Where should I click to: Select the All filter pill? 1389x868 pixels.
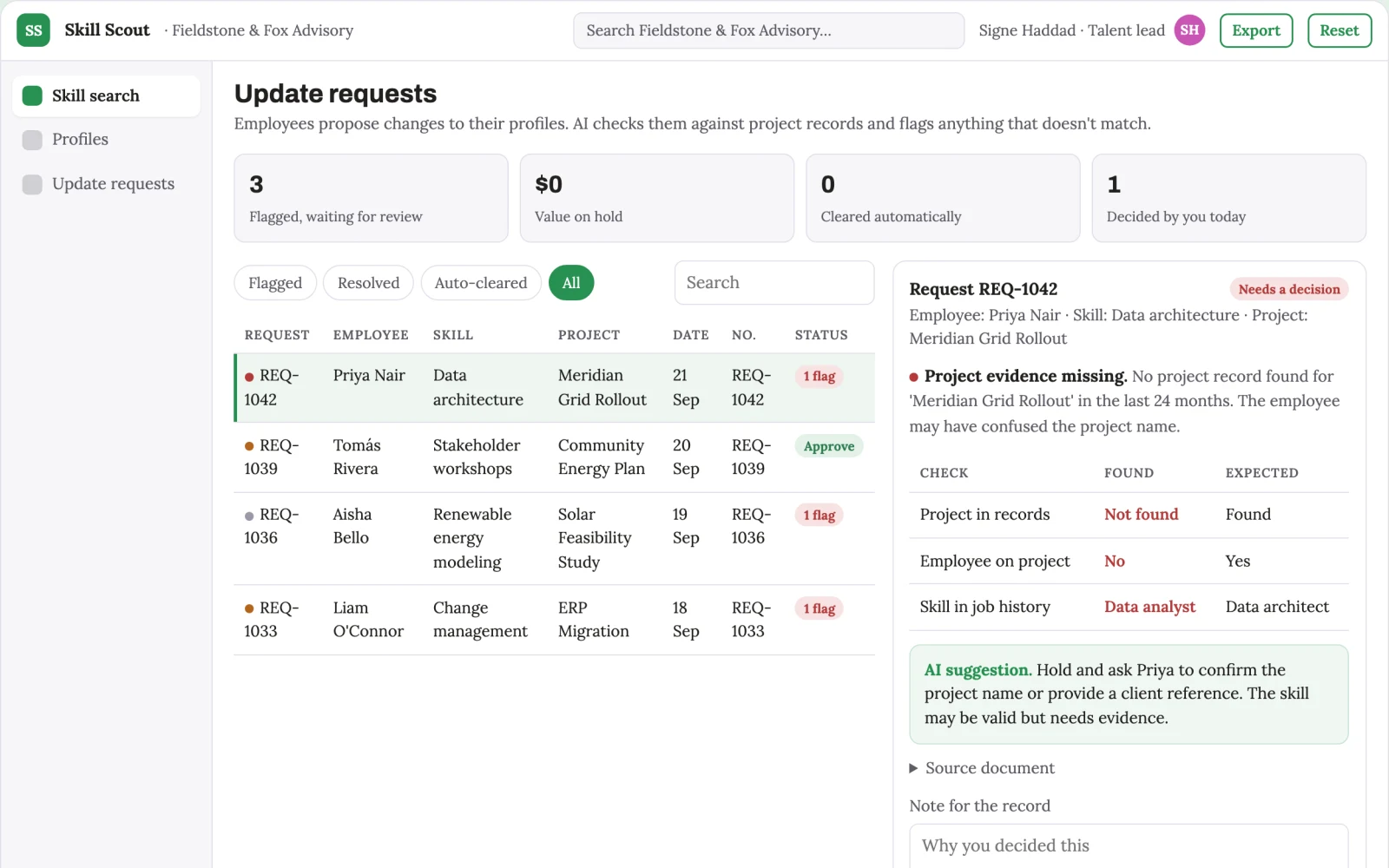coord(571,283)
